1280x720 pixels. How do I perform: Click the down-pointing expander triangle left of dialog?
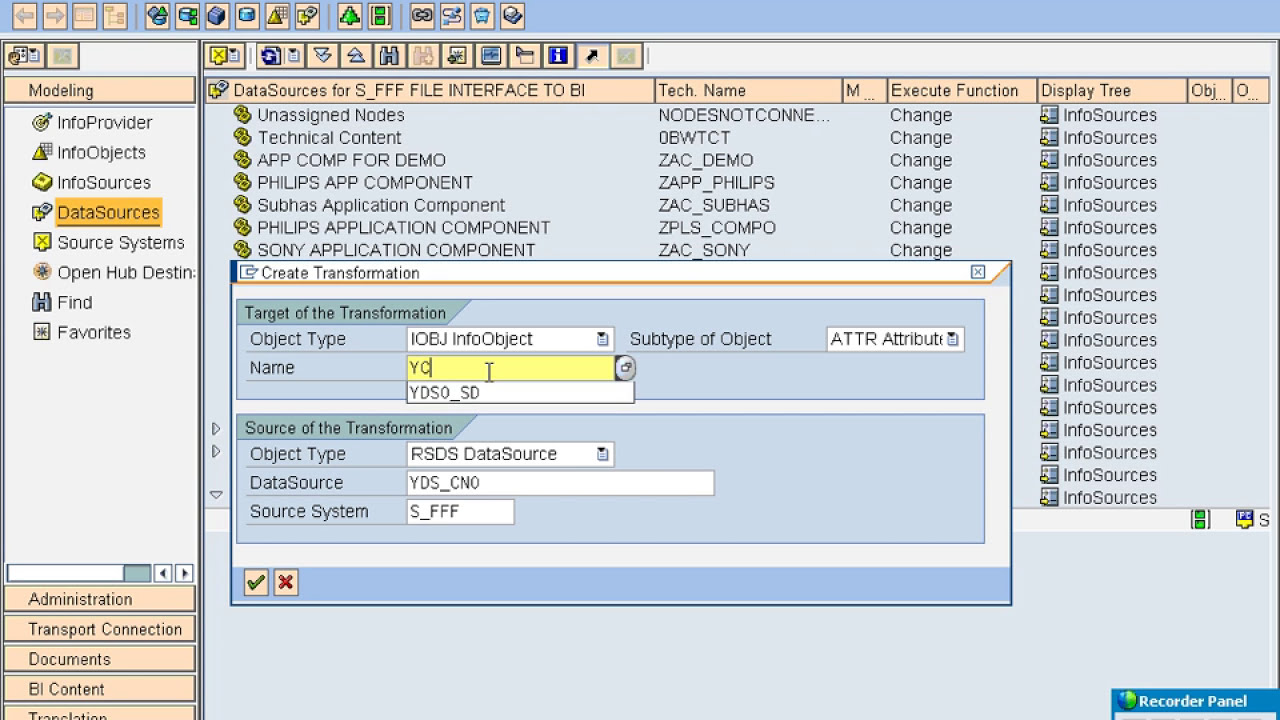coord(216,494)
